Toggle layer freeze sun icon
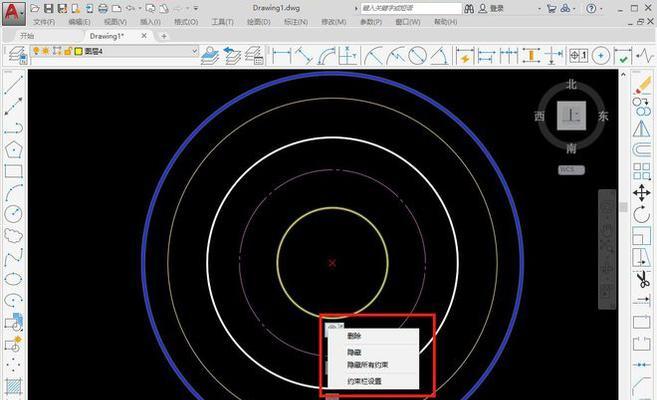This screenshot has width=657, height=400. point(46,51)
